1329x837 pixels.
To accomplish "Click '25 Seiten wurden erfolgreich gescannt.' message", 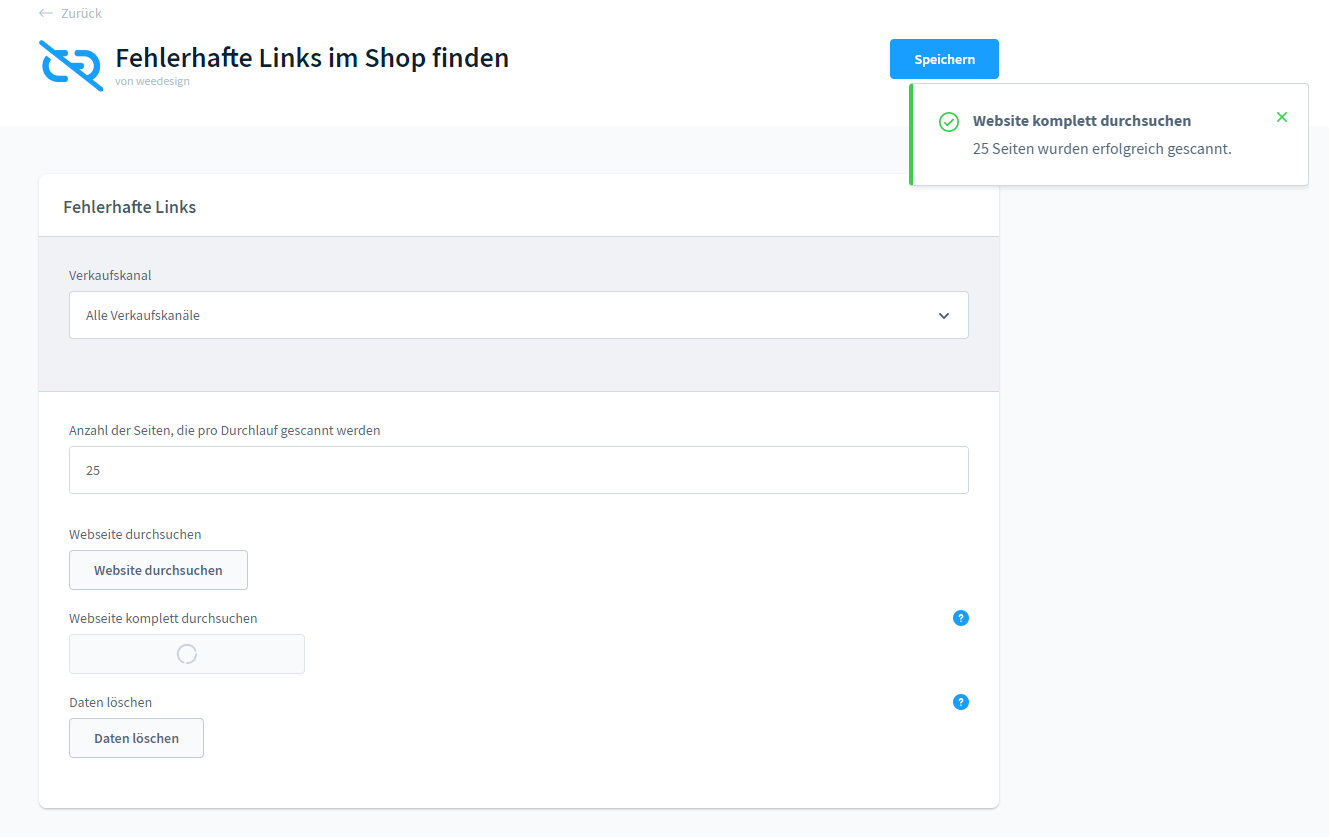I will pos(1102,149).
